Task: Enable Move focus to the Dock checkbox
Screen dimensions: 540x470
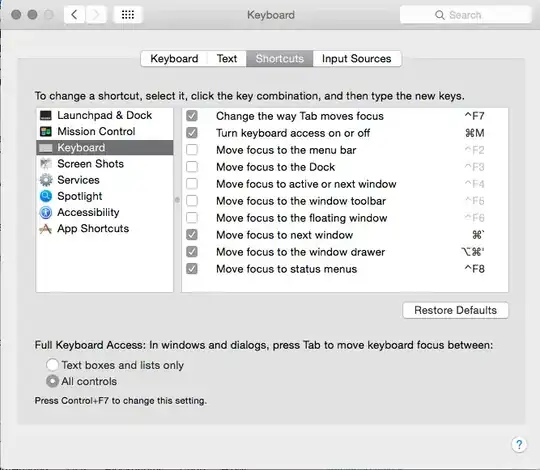Action: [x=192, y=167]
